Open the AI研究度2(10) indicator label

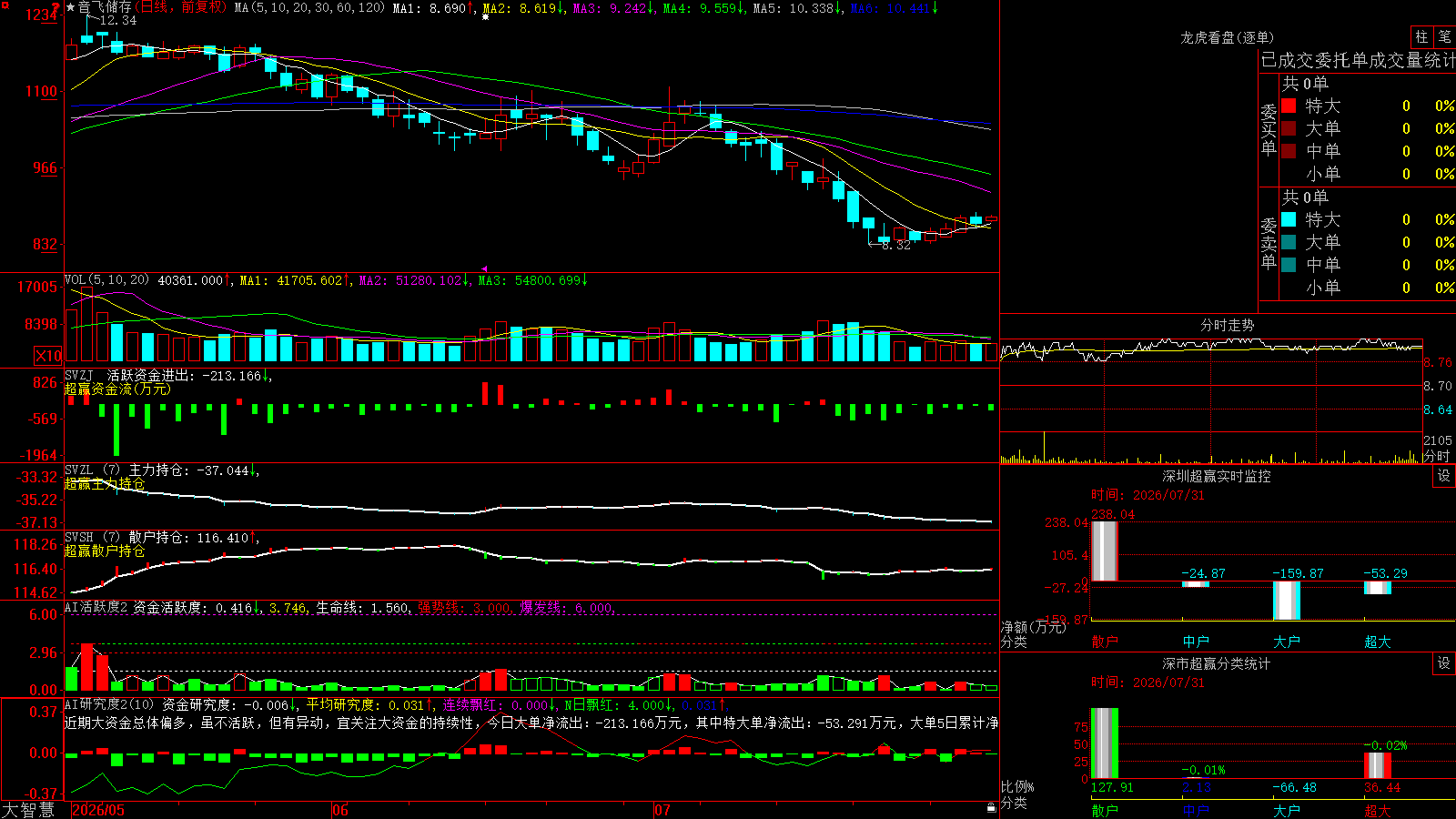click(109, 704)
